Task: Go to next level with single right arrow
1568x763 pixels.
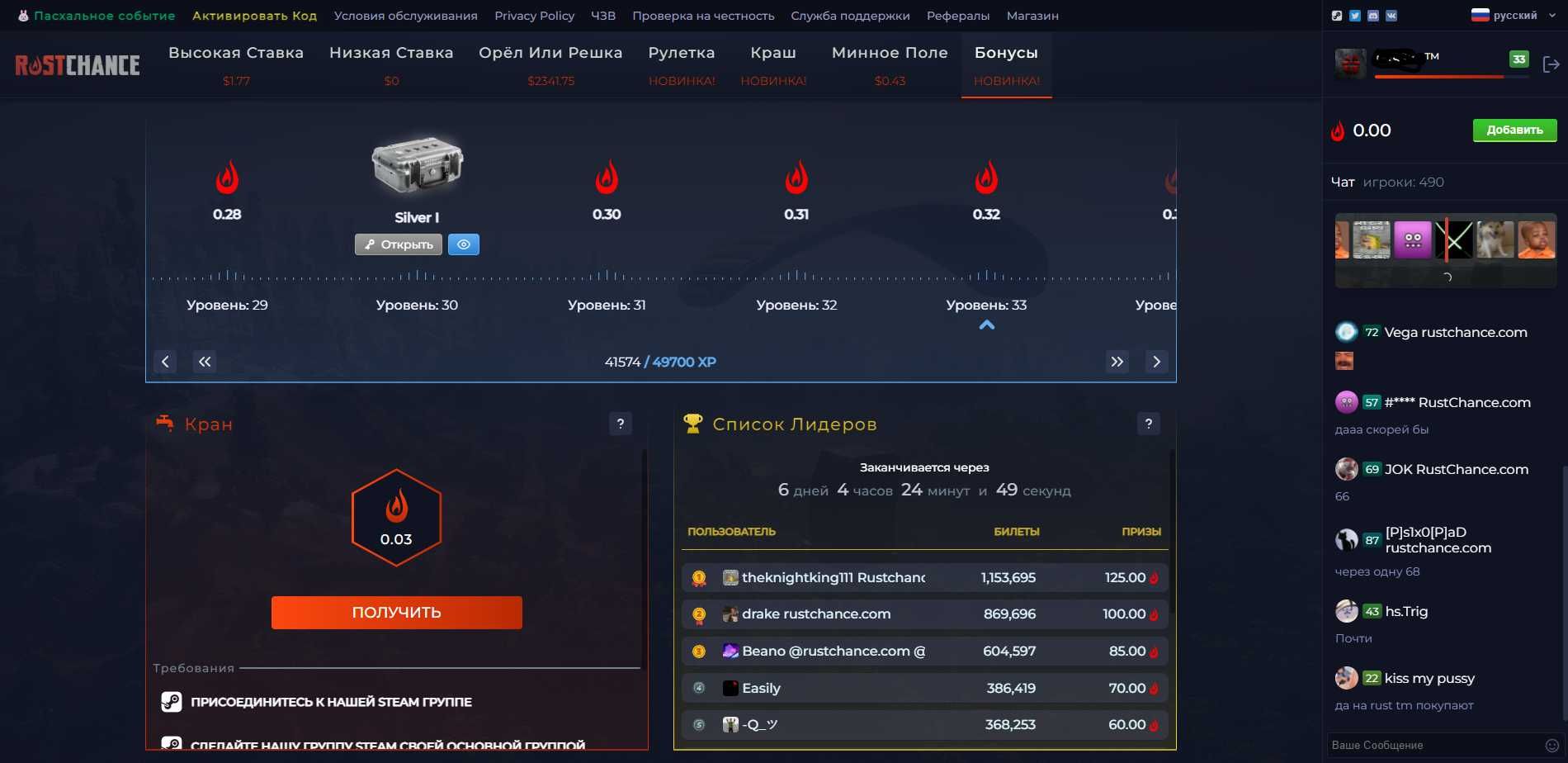Action: pyautogui.click(x=1156, y=362)
